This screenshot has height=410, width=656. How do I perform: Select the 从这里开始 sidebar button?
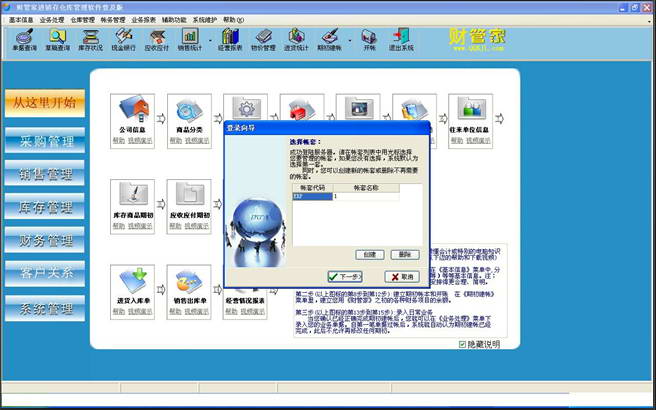(x=45, y=103)
